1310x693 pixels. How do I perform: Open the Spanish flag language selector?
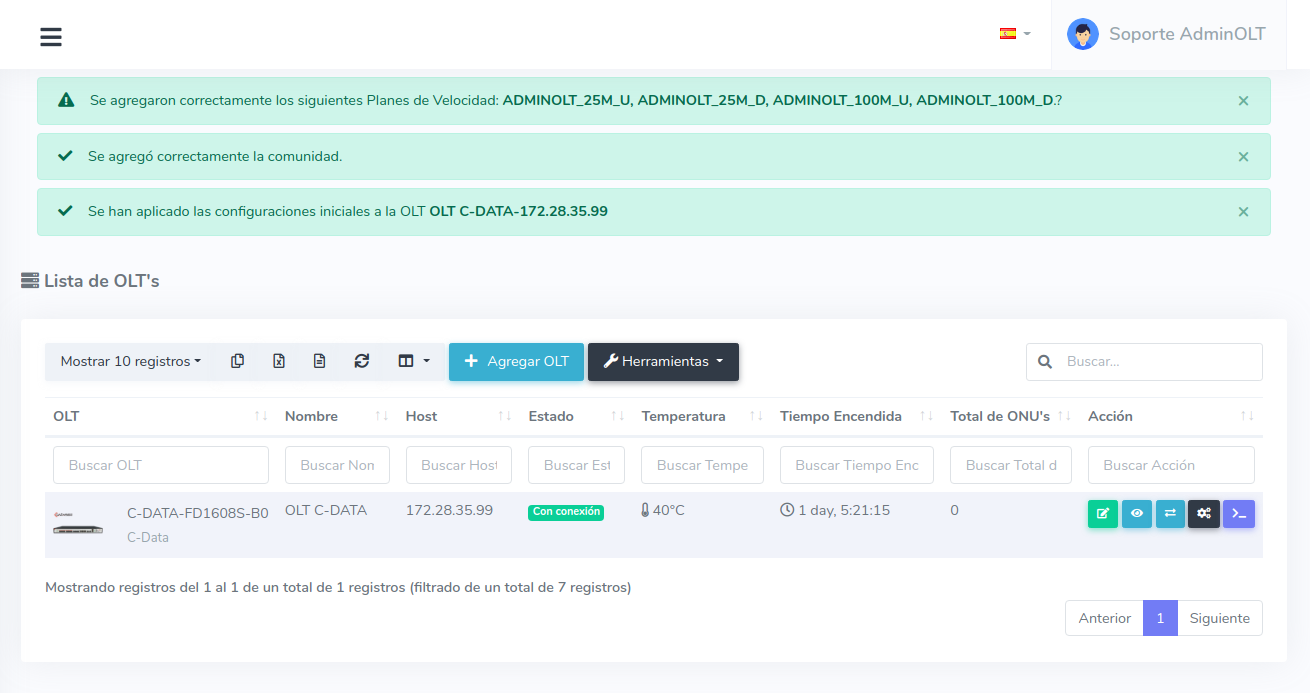click(x=1014, y=34)
